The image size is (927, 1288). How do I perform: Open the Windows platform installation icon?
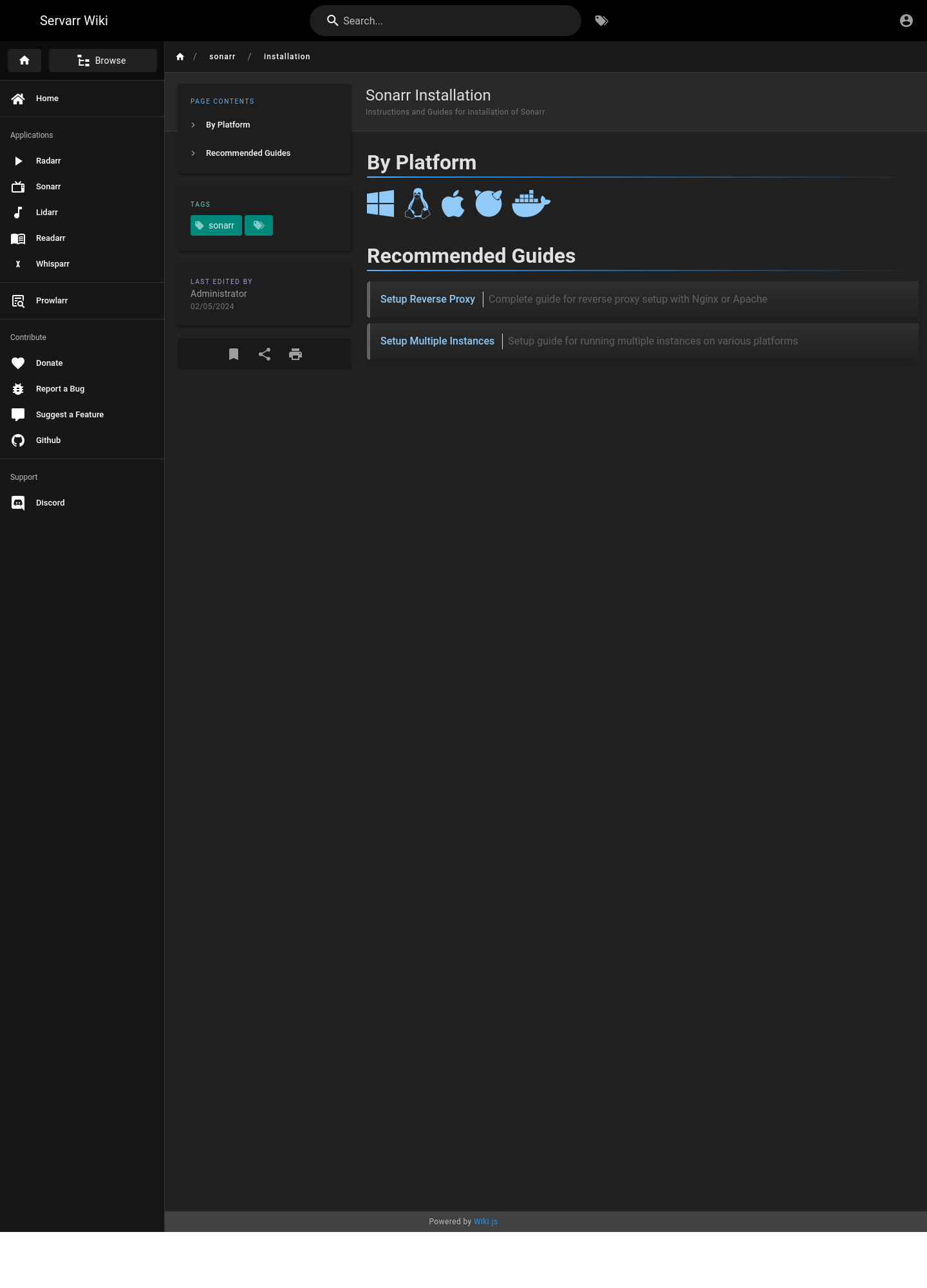[380, 204]
